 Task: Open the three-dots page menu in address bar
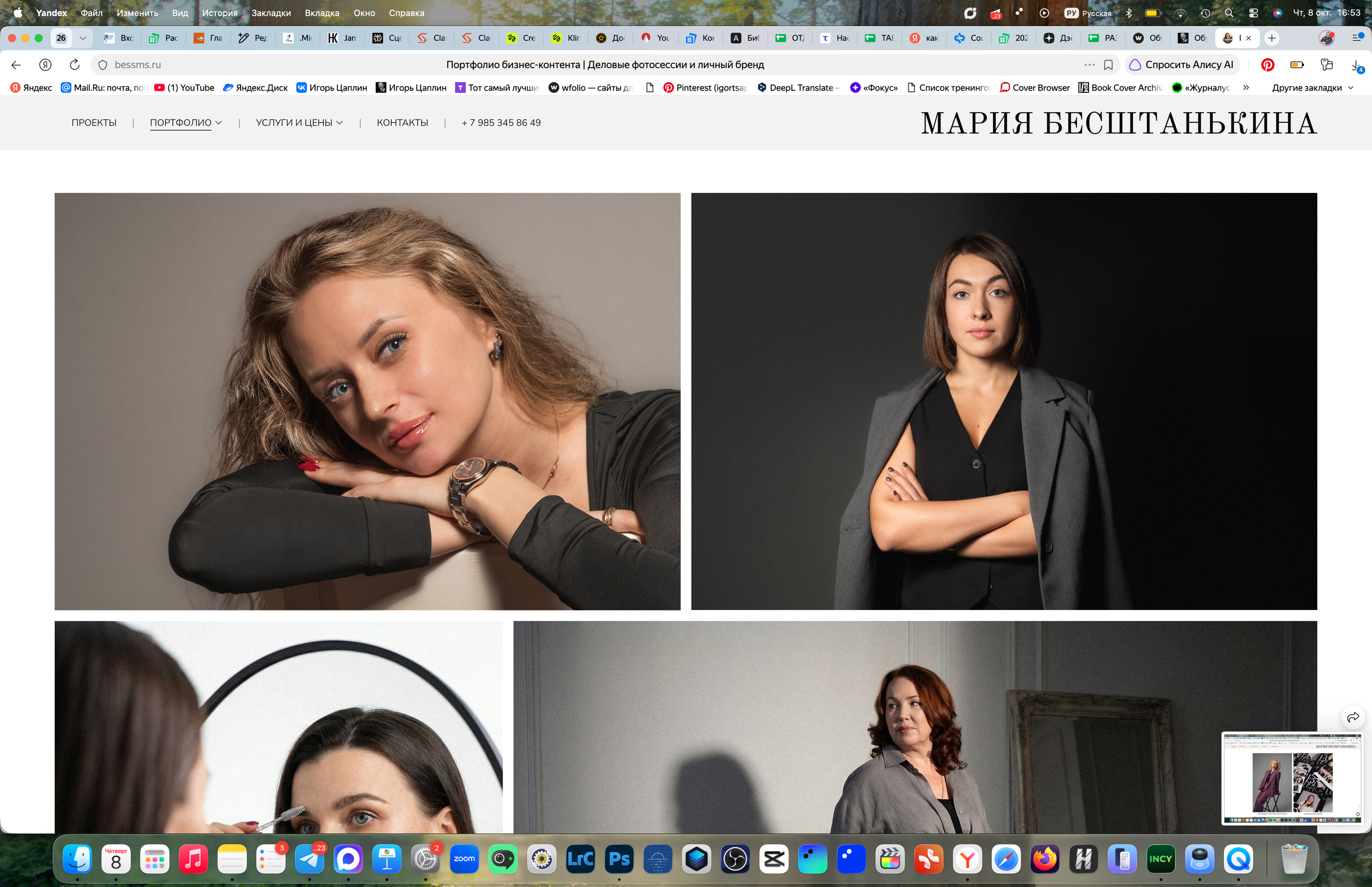1089,64
